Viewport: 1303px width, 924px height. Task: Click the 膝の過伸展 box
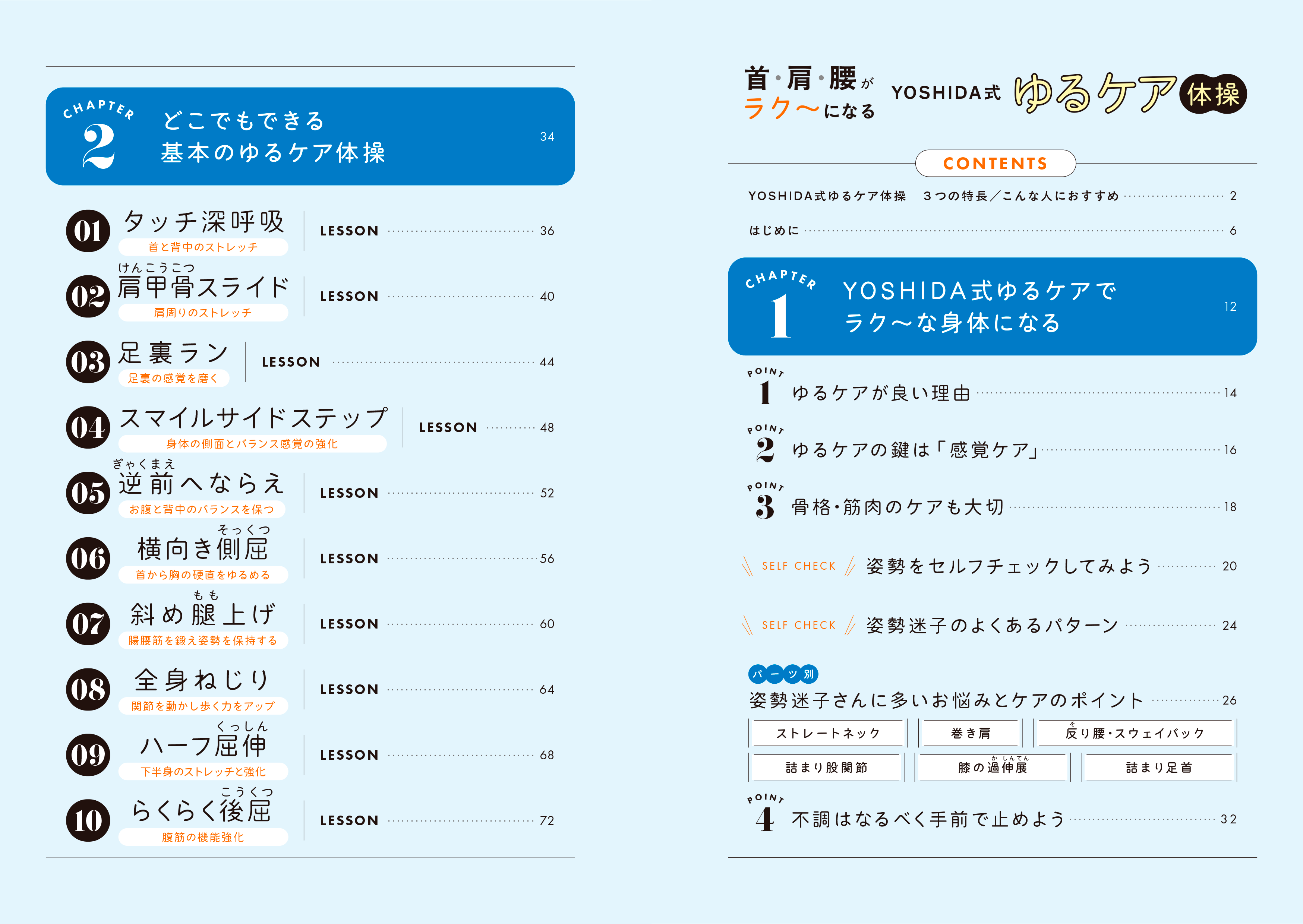(x=992, y=768)
